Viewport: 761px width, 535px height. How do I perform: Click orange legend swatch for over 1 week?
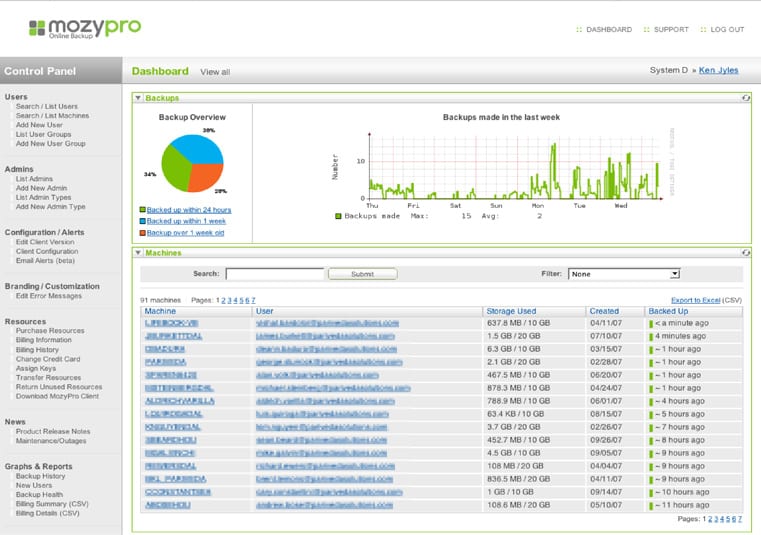coord(143,233)
